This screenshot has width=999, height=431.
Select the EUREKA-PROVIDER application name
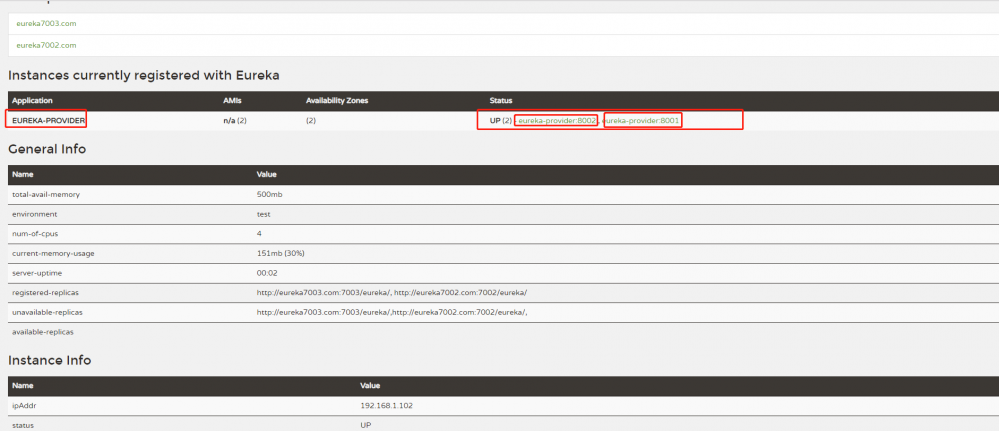click(x=48, y=121)
